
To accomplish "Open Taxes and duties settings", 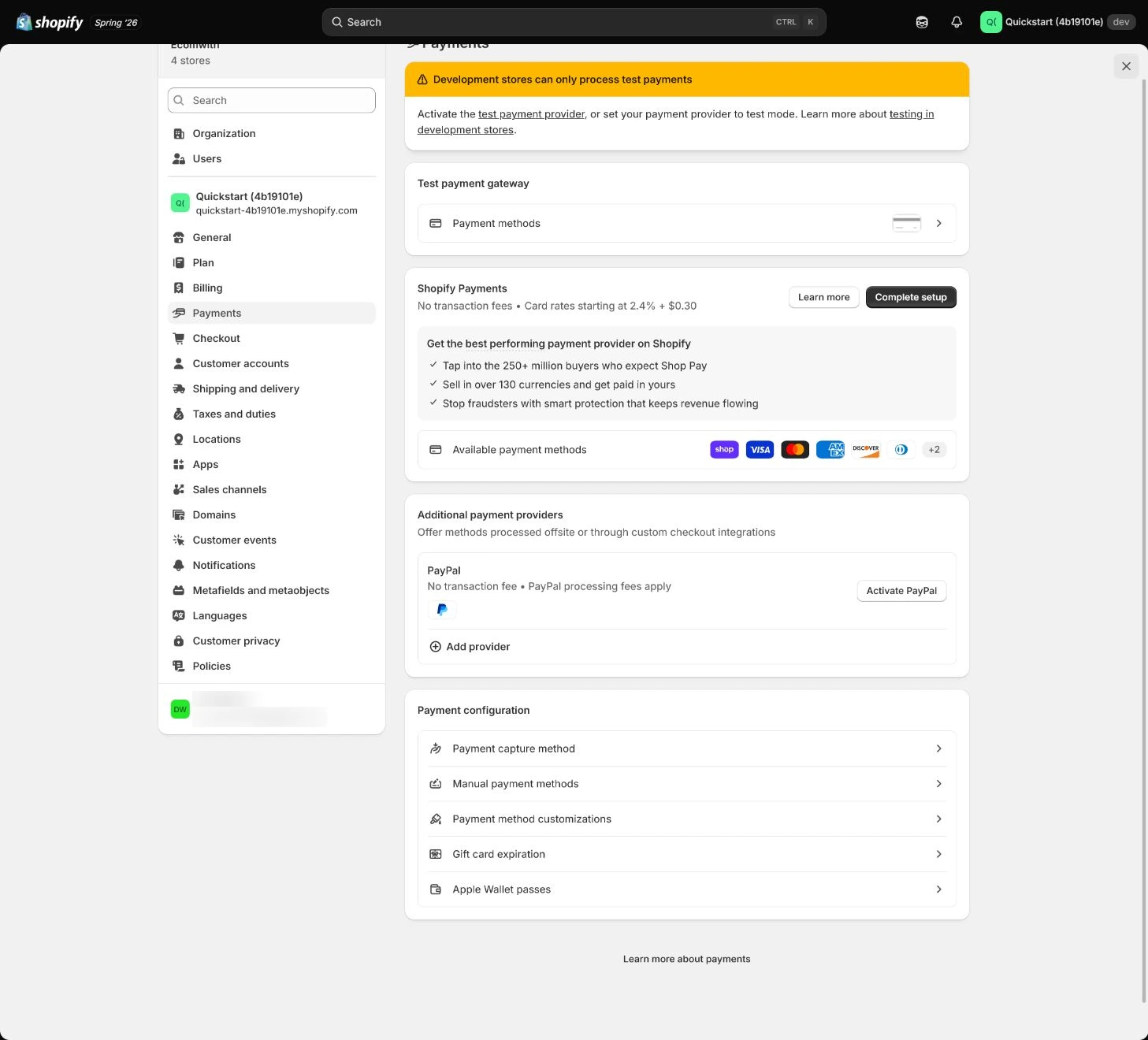I will 271,414.
